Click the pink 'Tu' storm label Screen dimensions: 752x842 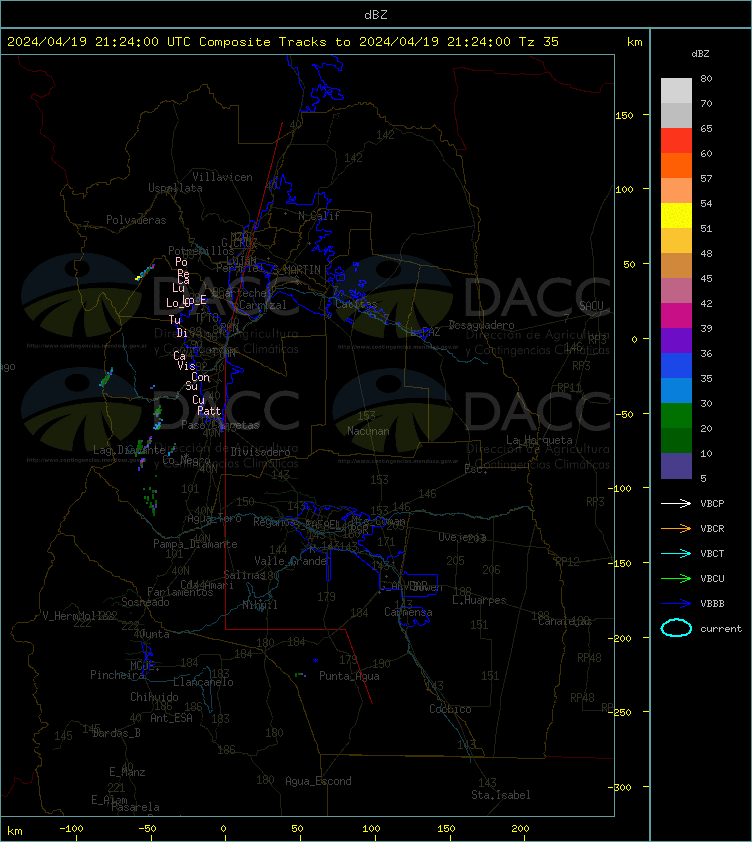(175, 320)
